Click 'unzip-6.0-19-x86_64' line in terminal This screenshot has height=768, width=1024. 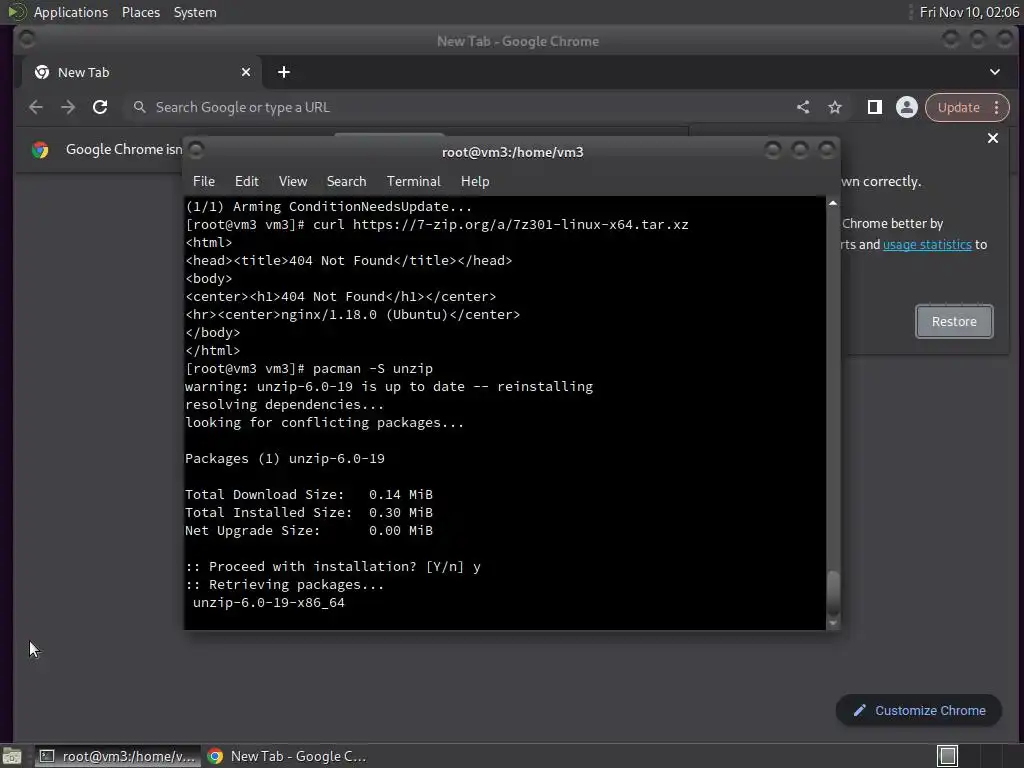(x=268, y=602)
